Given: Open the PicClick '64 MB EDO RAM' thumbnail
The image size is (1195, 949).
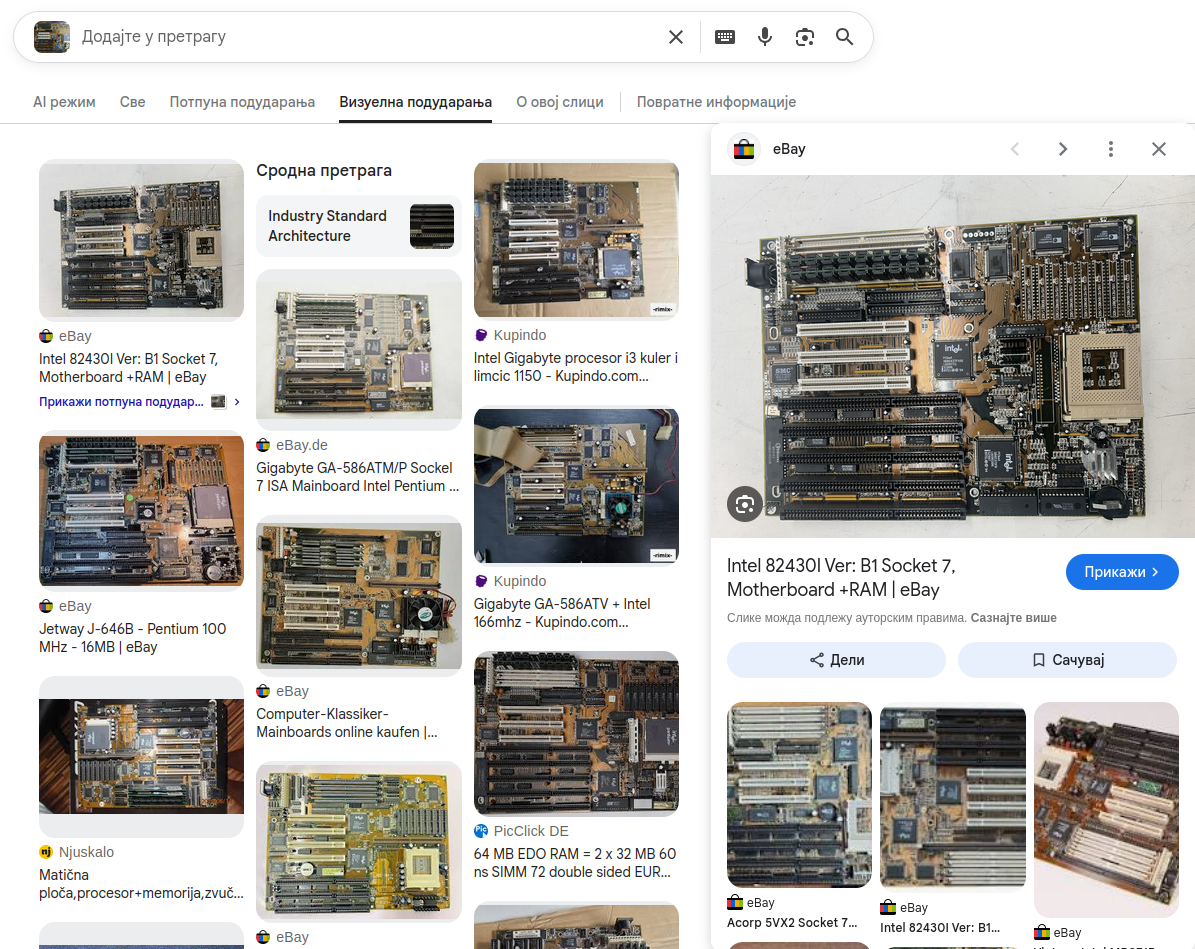Looking at the screenshot, I should 576,733.
